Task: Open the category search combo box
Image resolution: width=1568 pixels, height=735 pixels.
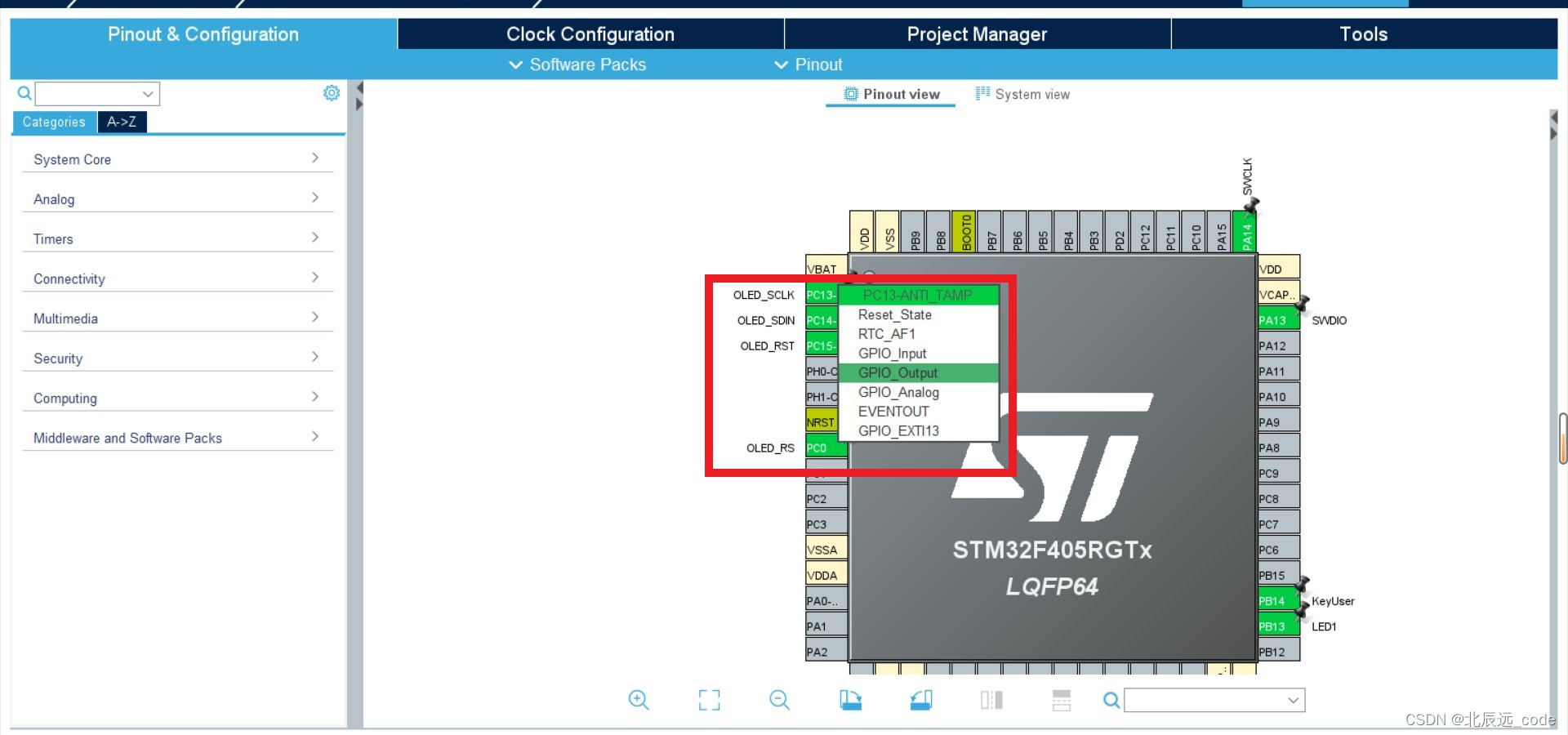Action: [x=97, y=94]
